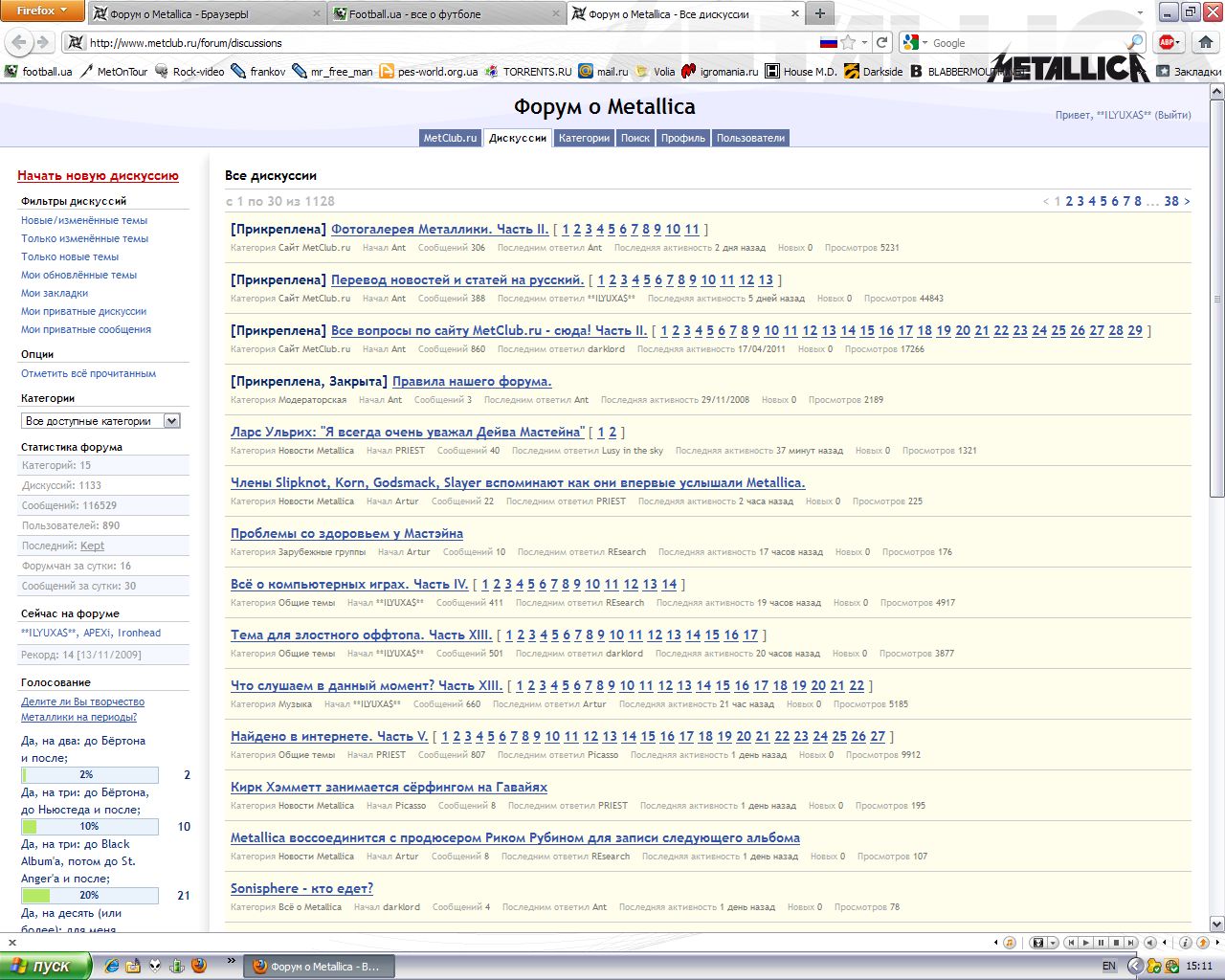Click the 20% poll result bar

tap(90, 896)
